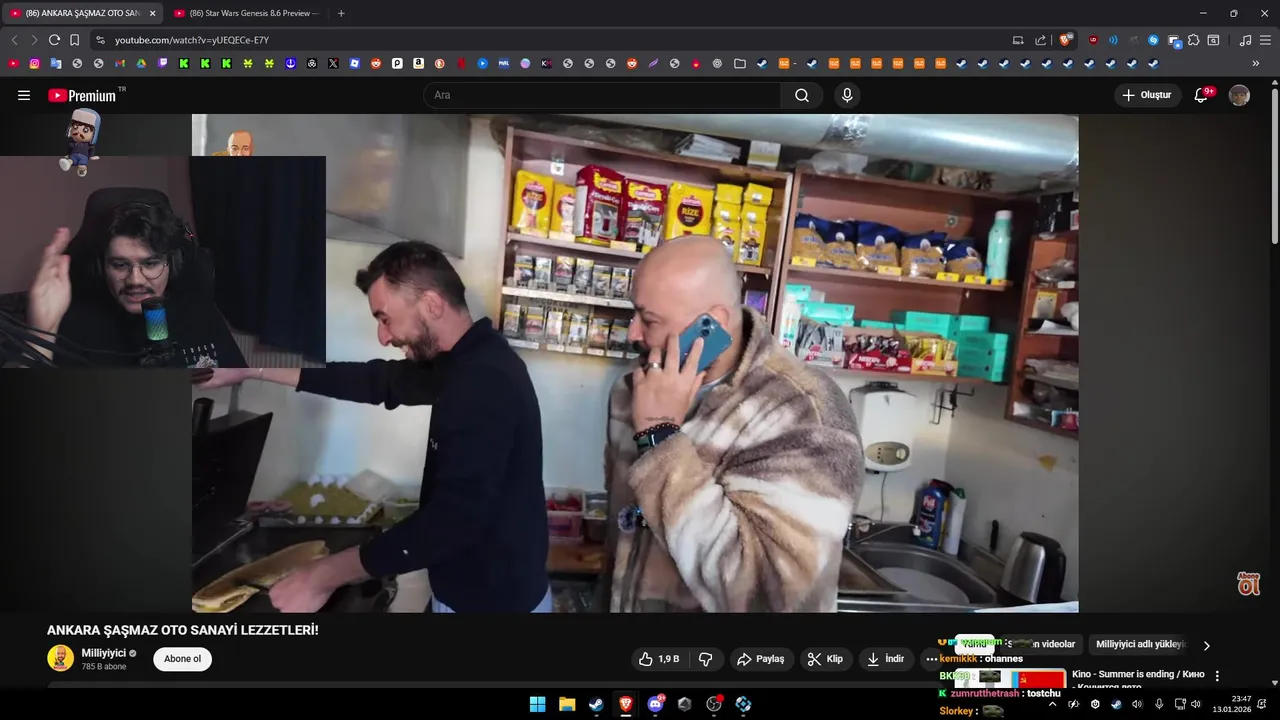Reload the current page
The width and height of the screenshot is (1280, 720).
[54, 40]
